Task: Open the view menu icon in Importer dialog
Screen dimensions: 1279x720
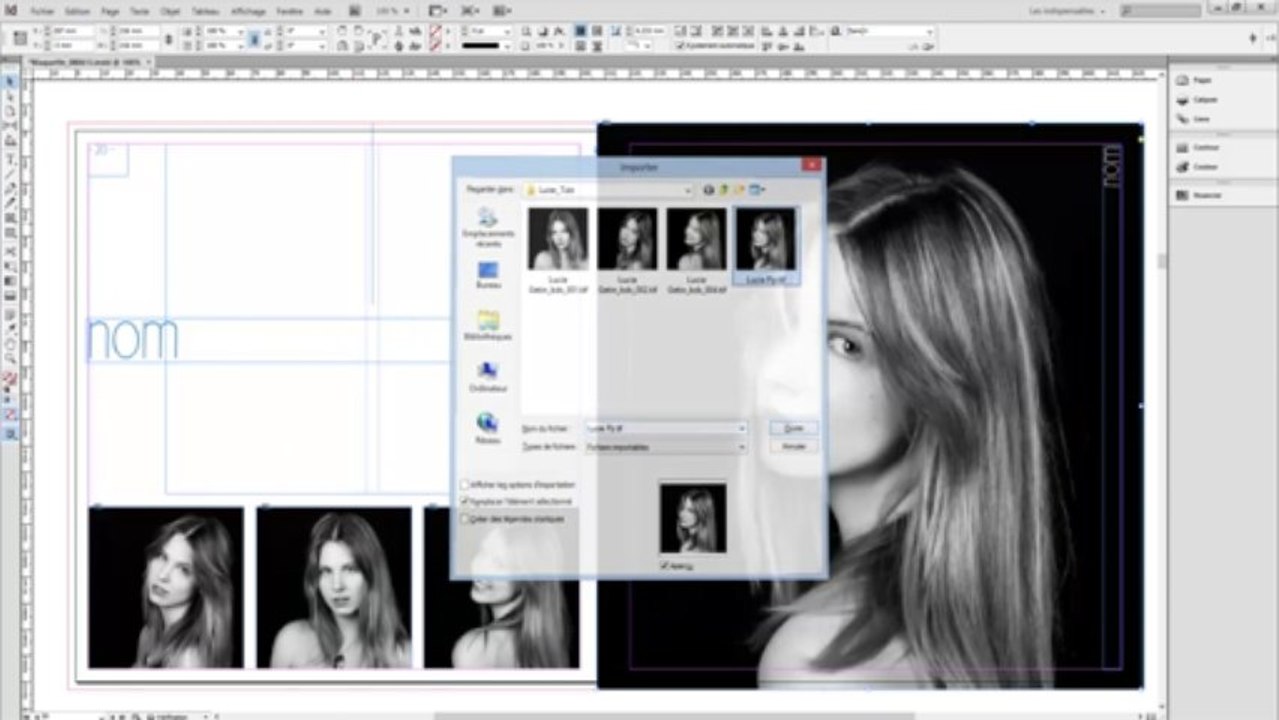Action: pos(758,189)
